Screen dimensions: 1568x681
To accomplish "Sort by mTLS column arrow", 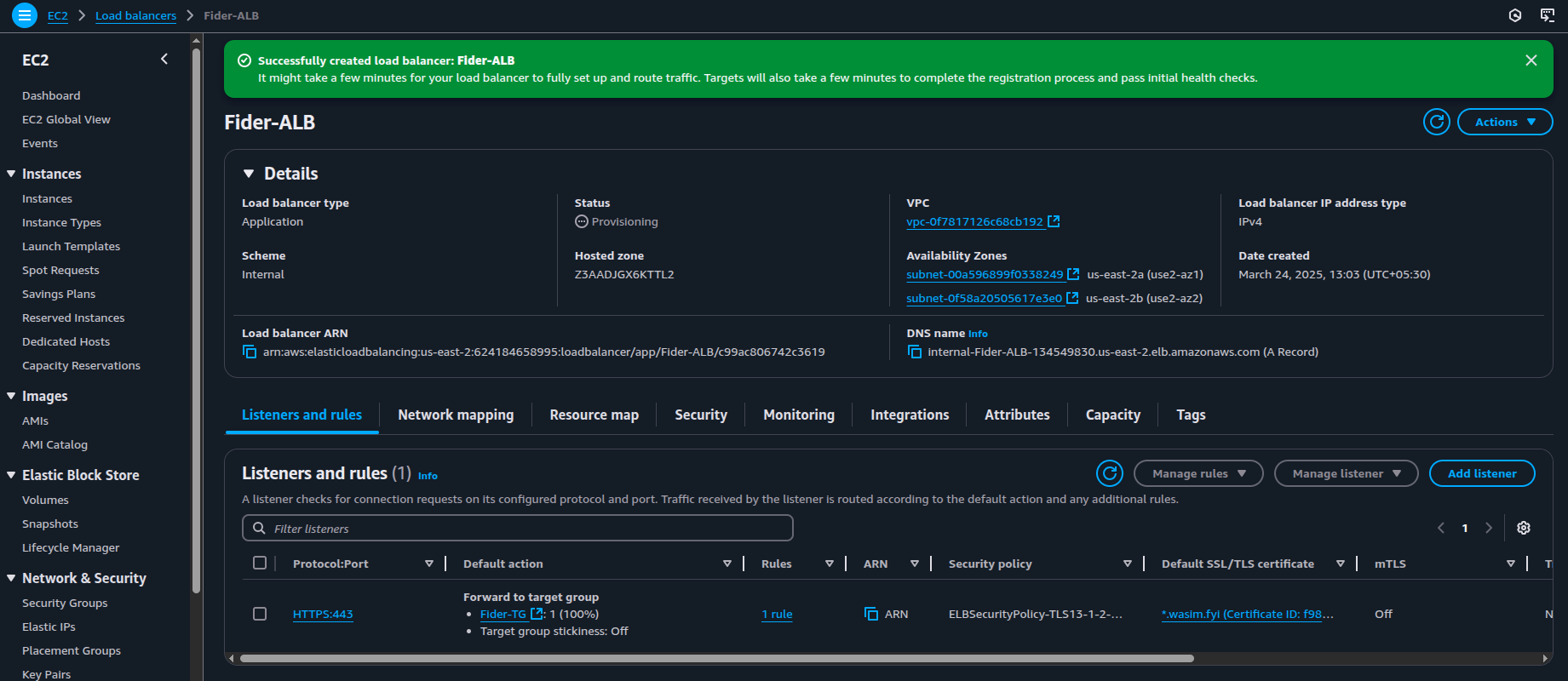I will 1511,564.
